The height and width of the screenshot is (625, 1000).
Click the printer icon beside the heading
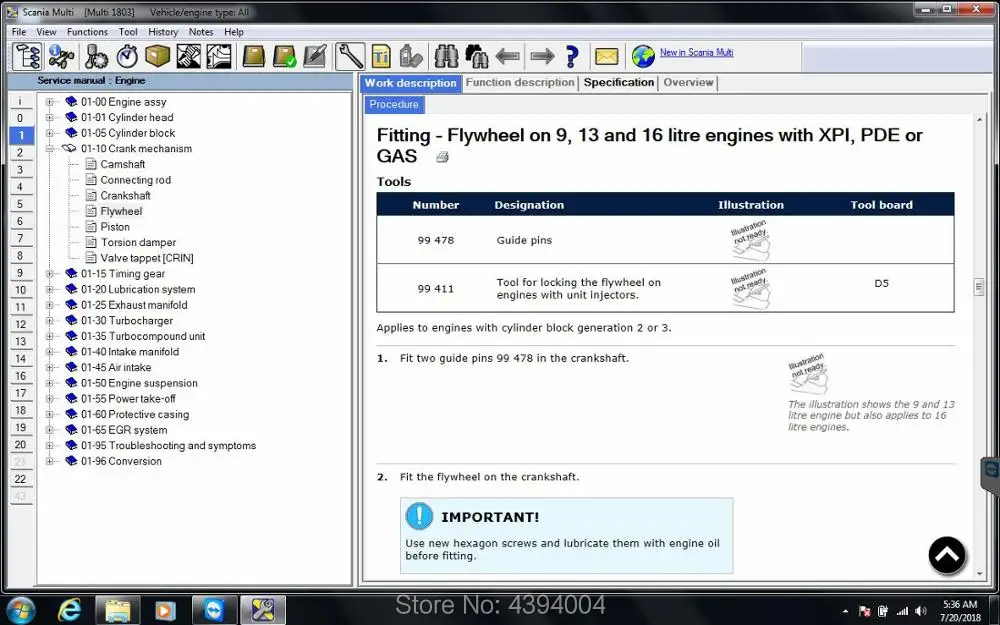pos(442,157)
